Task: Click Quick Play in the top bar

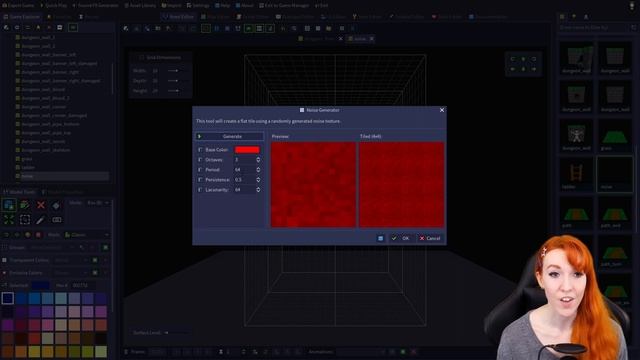Action: click(x=53, y=6)
